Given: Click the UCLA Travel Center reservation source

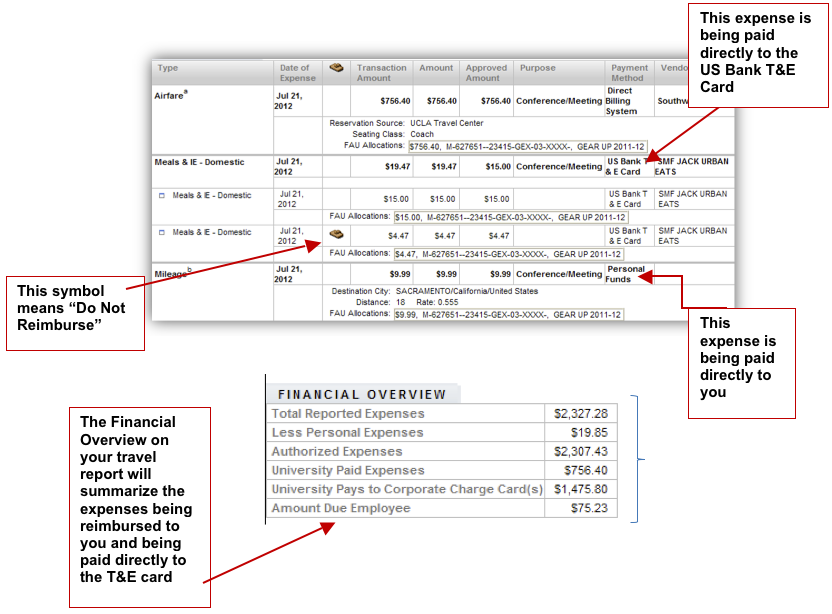Looking at the screenshot, I should [447, 123].
